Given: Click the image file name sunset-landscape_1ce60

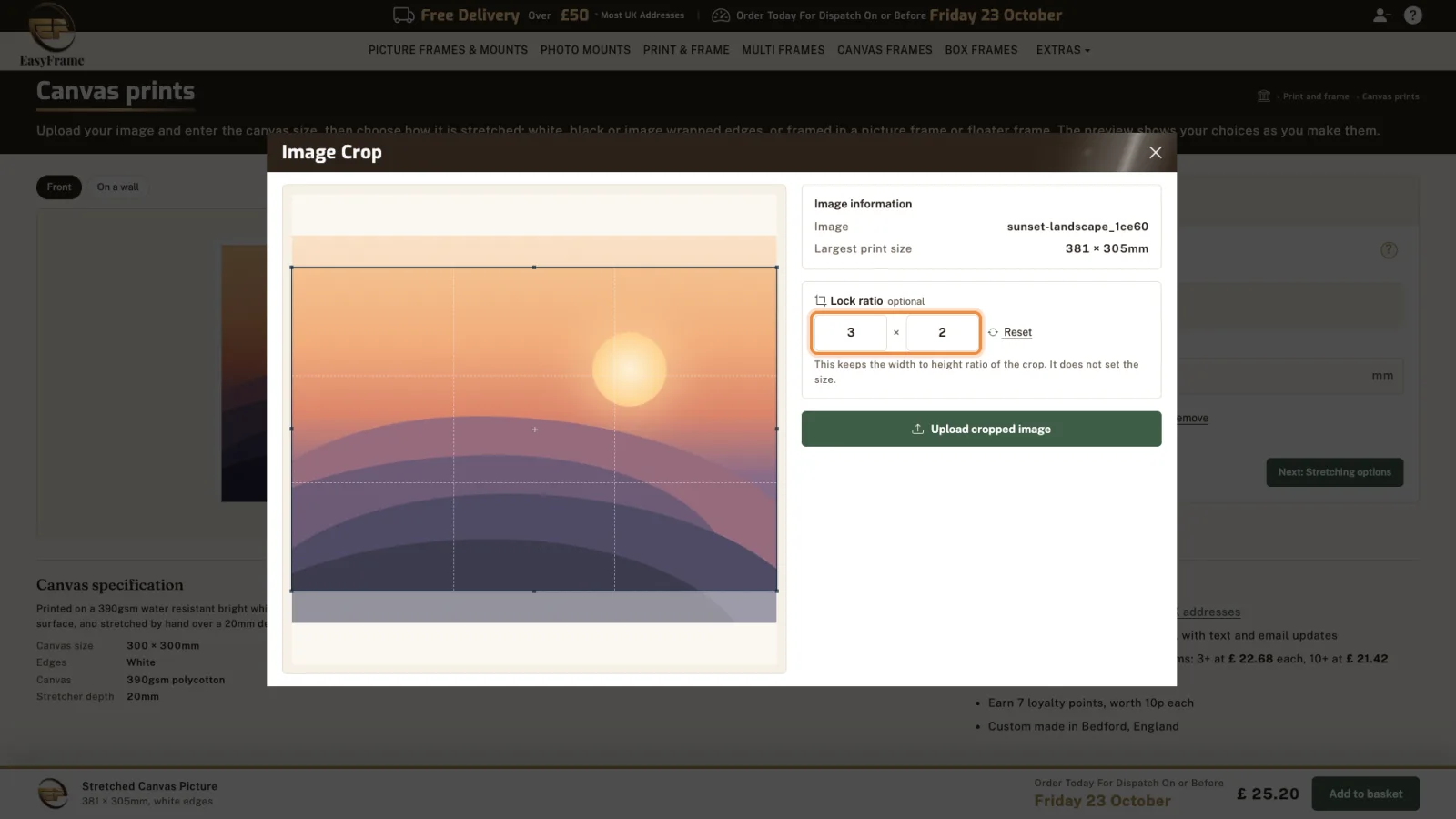Looking at the screenshot, I should 1077,227.
